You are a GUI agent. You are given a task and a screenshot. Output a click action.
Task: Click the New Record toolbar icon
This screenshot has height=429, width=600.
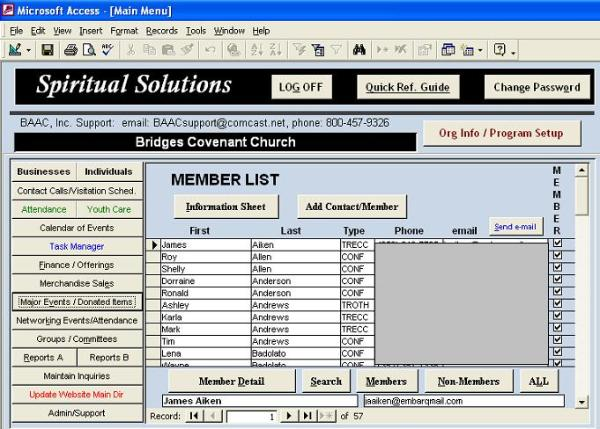point(382,50)
